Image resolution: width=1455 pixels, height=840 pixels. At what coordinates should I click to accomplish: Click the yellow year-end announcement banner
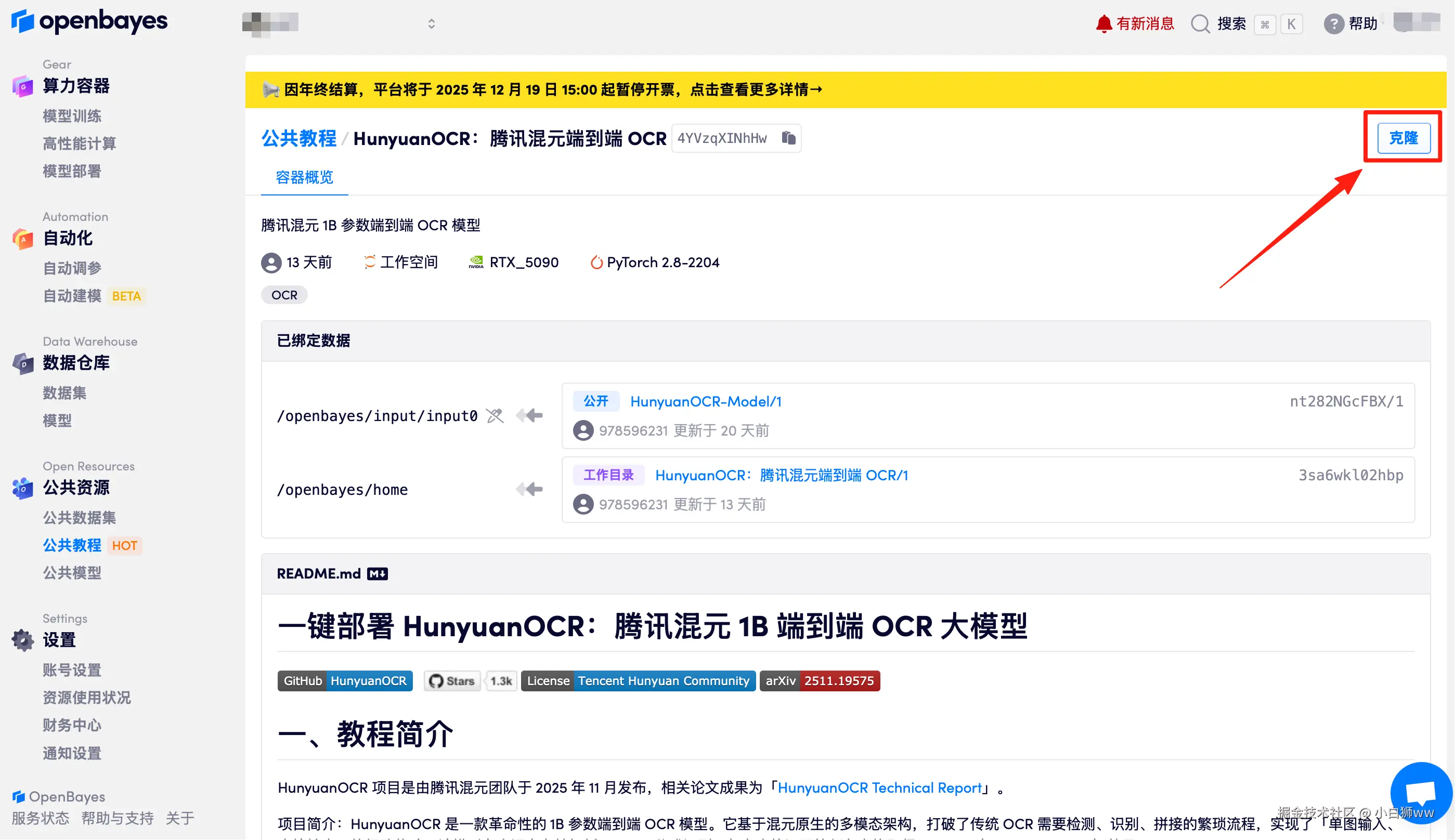pos(552,89)
